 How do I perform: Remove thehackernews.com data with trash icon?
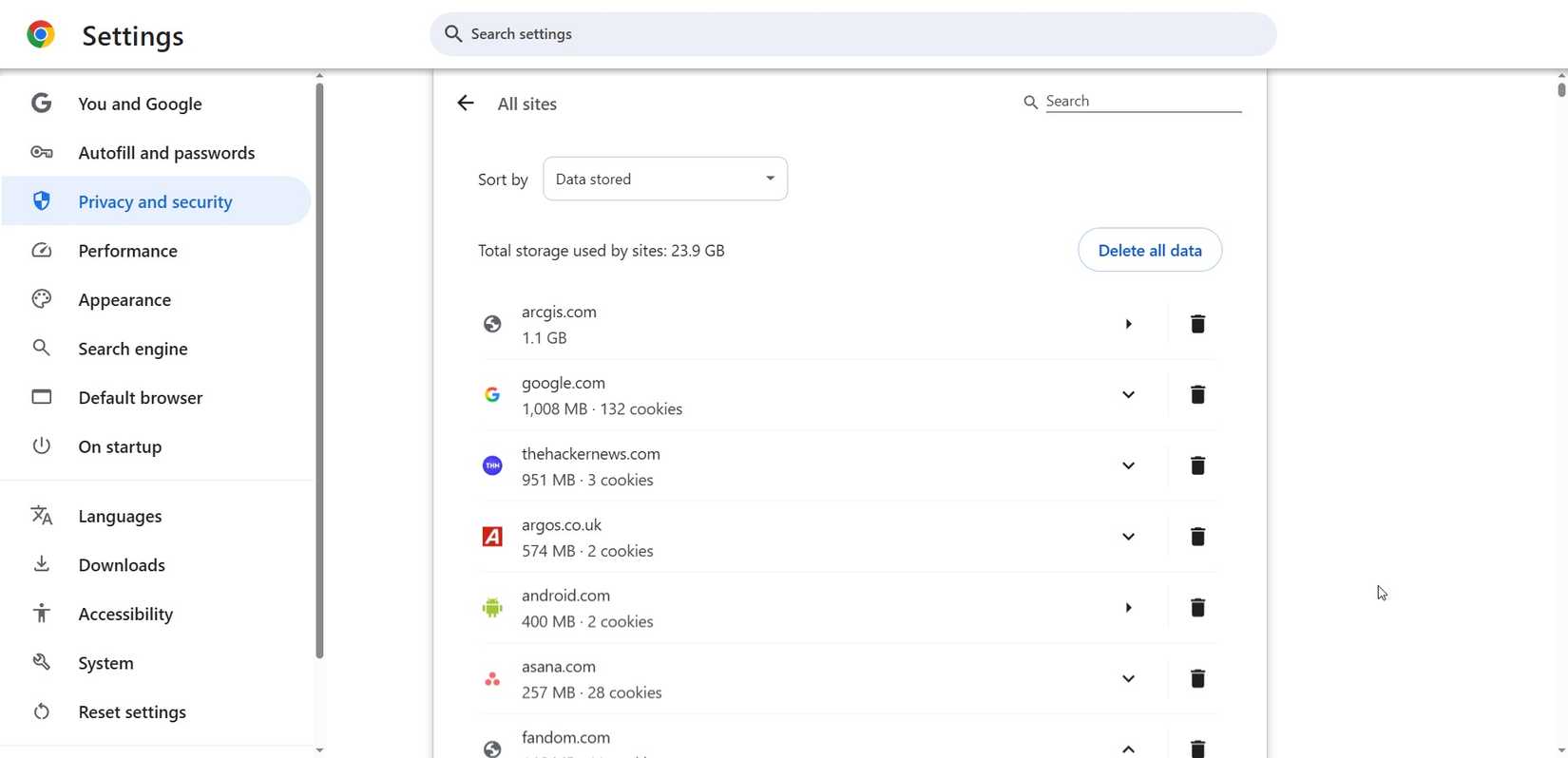click(1197, 466)
